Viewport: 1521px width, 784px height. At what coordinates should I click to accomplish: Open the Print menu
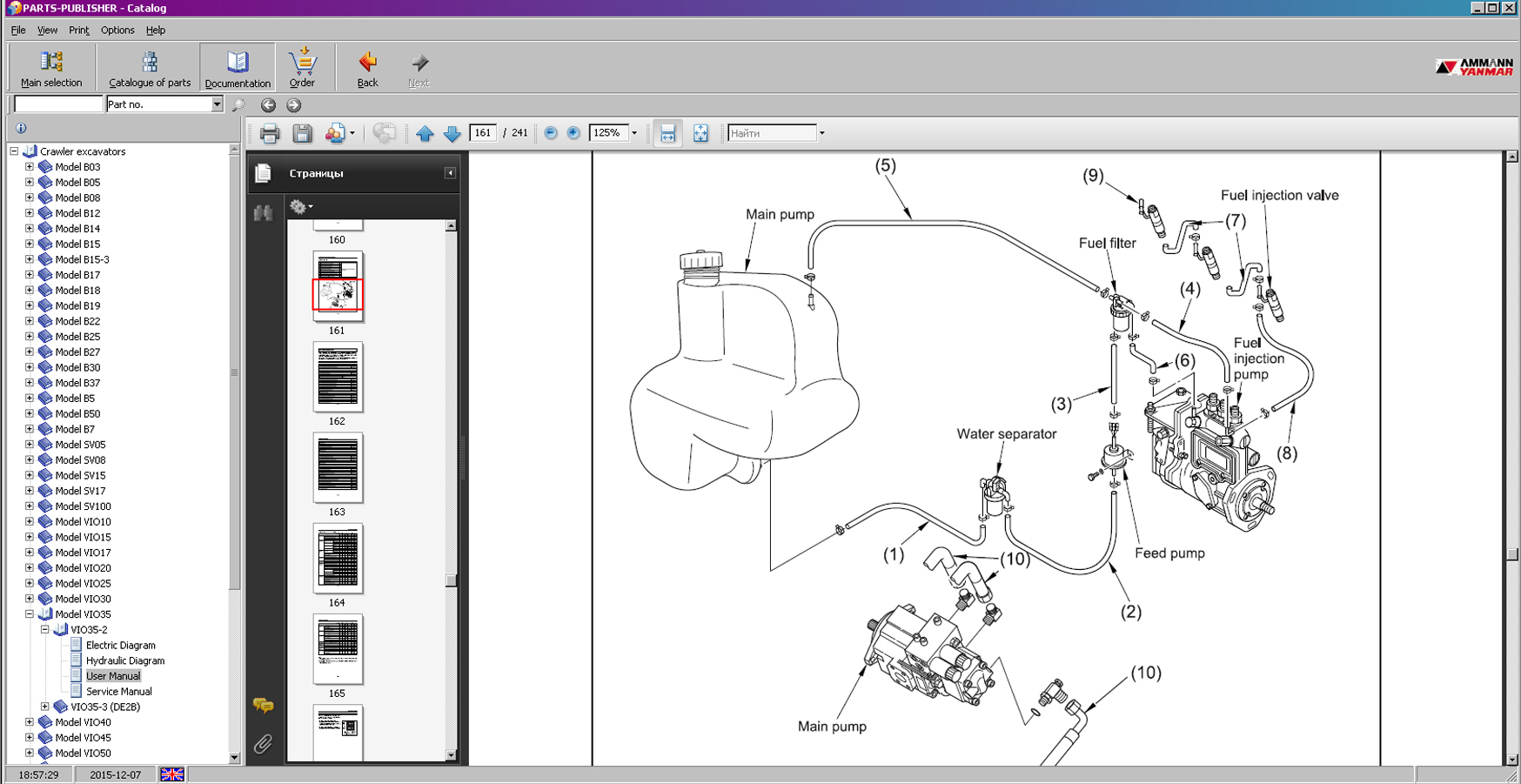[x=78, y=30]
